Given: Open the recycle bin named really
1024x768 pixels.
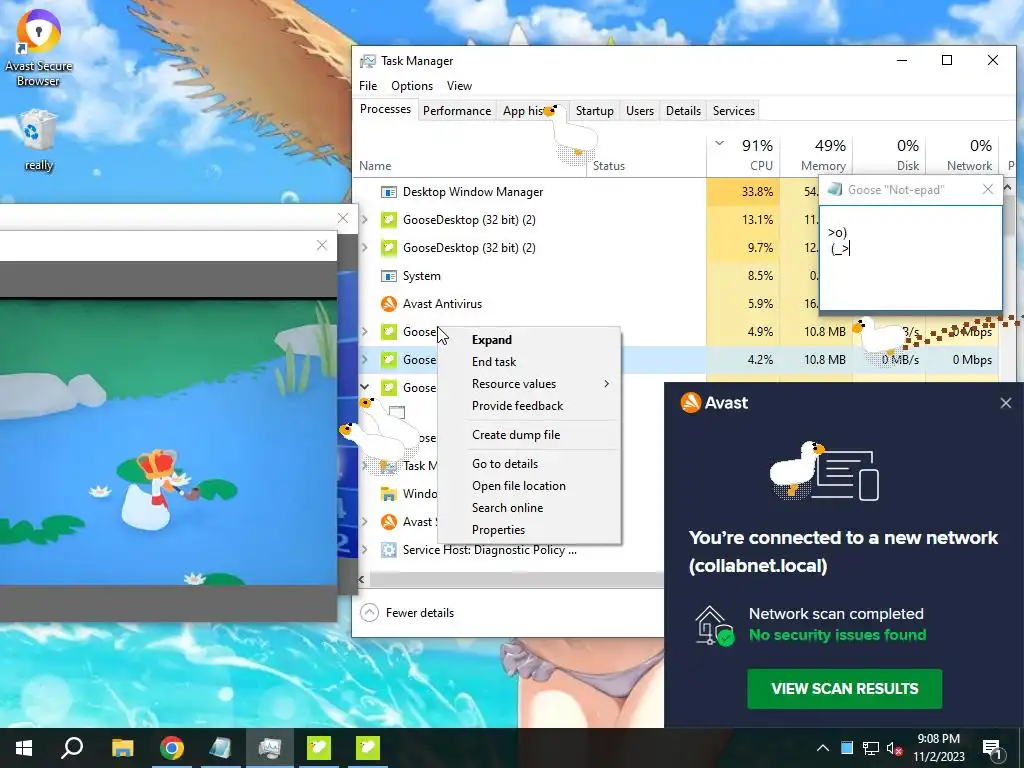Looking at the screenshot, I should coord(39,140).
